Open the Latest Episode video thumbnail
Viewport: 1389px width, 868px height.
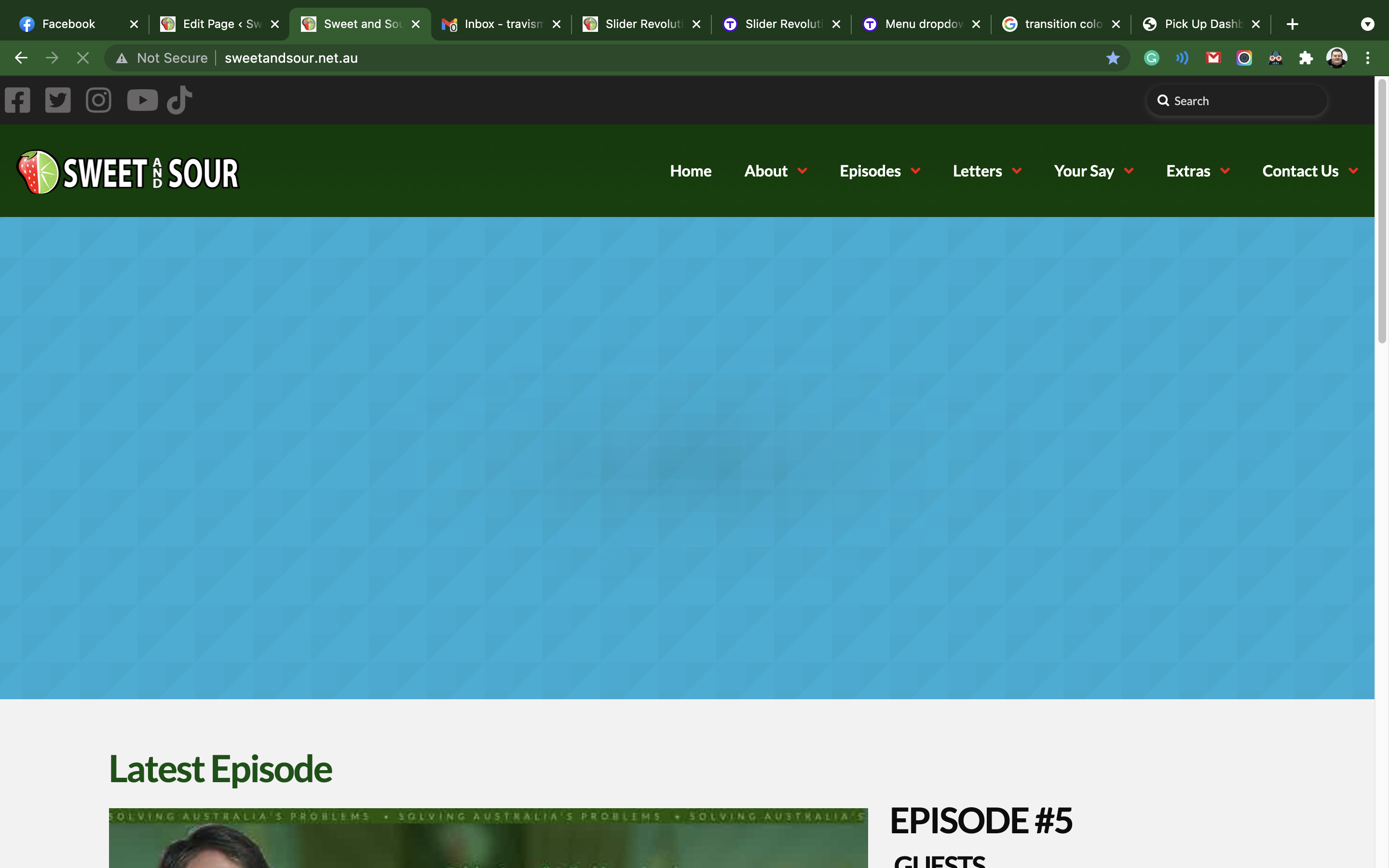tap(488, 838)
